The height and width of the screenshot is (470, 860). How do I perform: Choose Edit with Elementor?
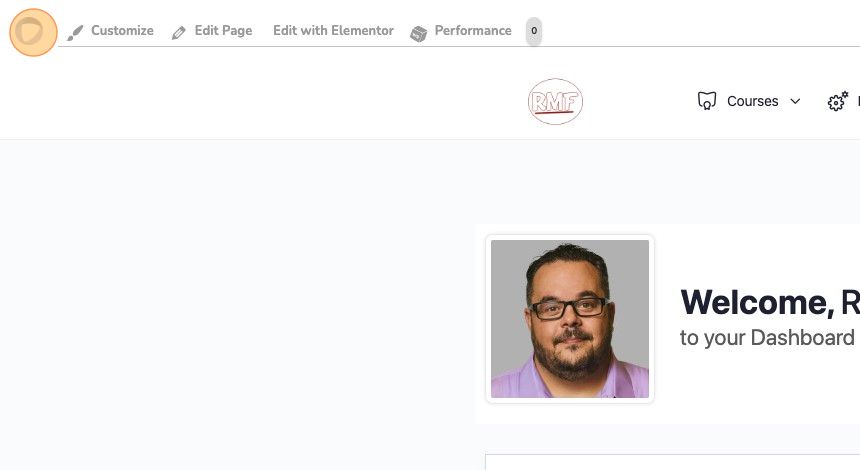(x=333, y=31)
